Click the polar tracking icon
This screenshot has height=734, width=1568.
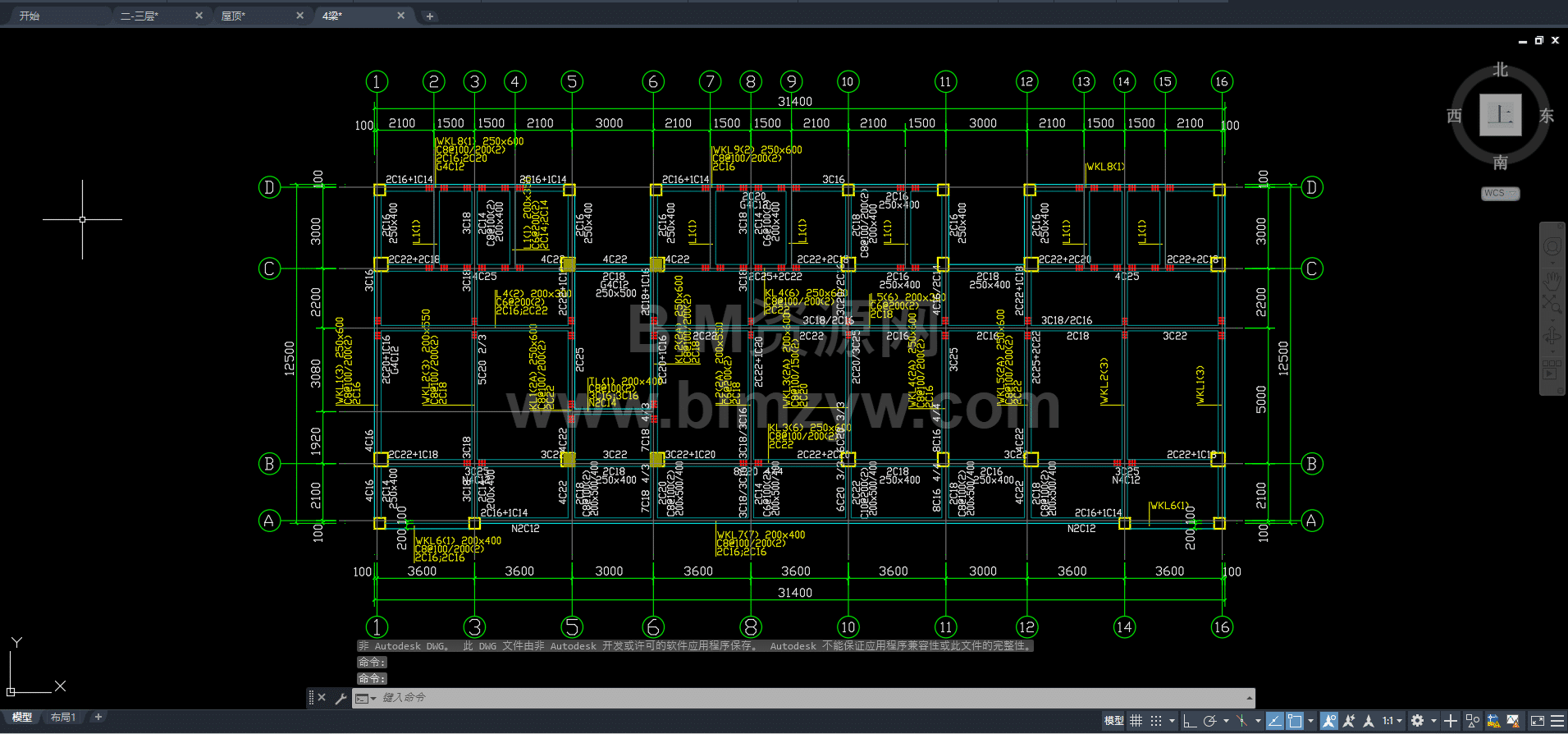pos(1209,721)
